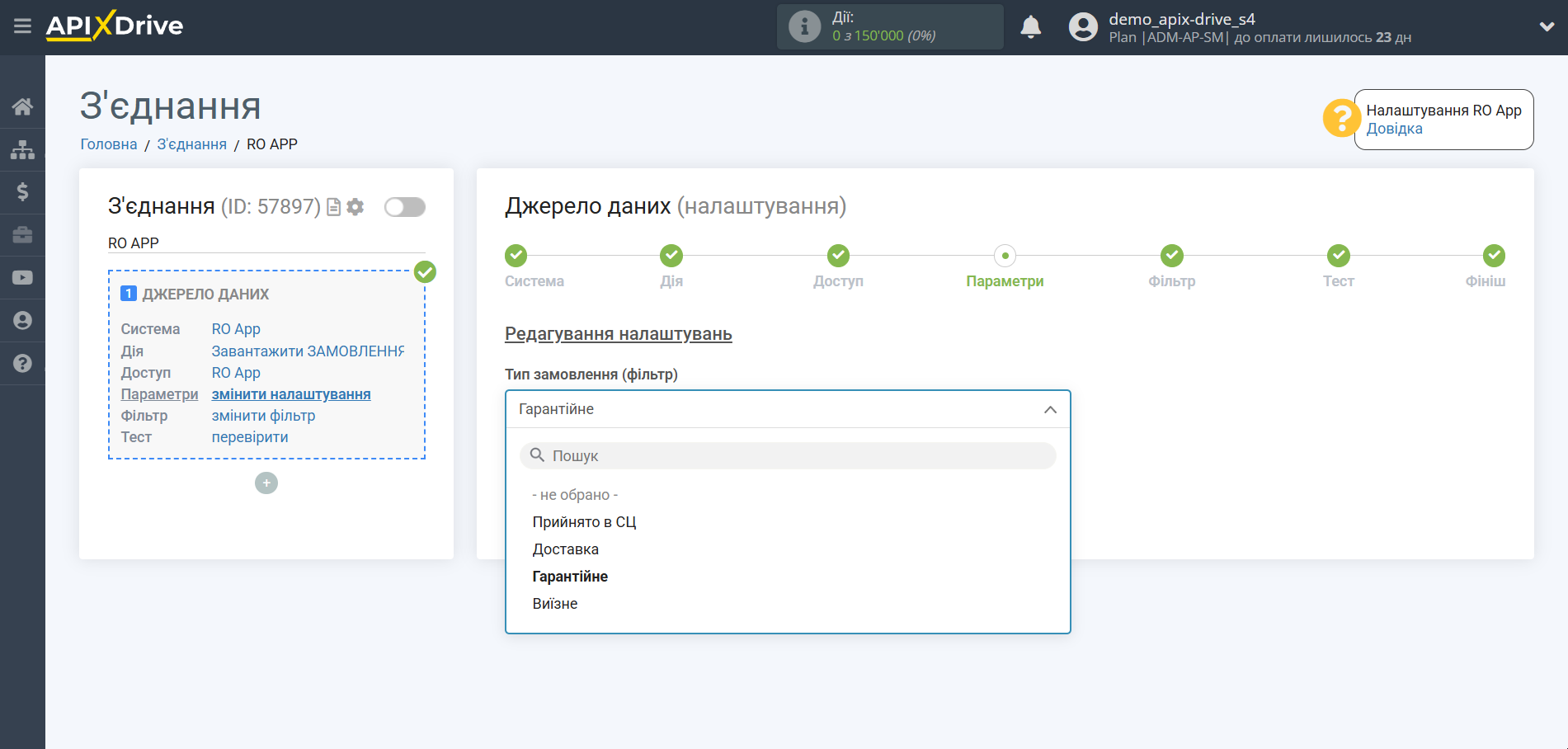Viewport: 1568px width, 749px height.
Task: Open the Довідка help link
Action: tap(1394, 128)
